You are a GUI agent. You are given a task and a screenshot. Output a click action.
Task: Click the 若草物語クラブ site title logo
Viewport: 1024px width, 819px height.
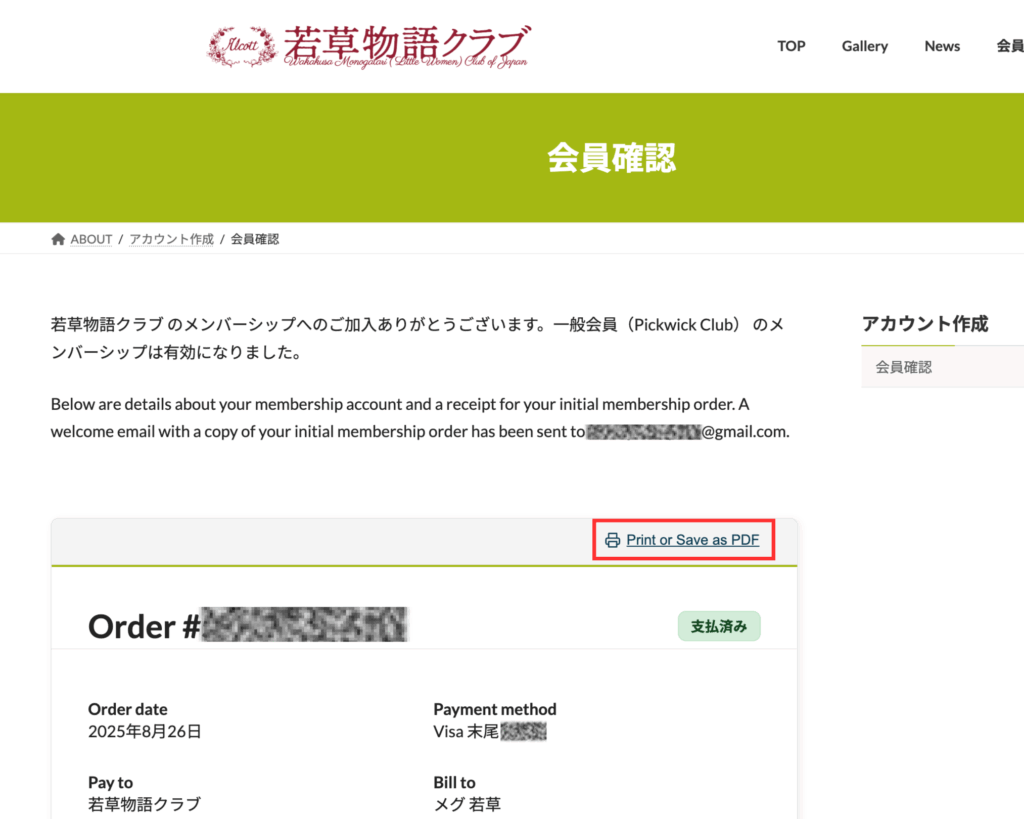407,46
